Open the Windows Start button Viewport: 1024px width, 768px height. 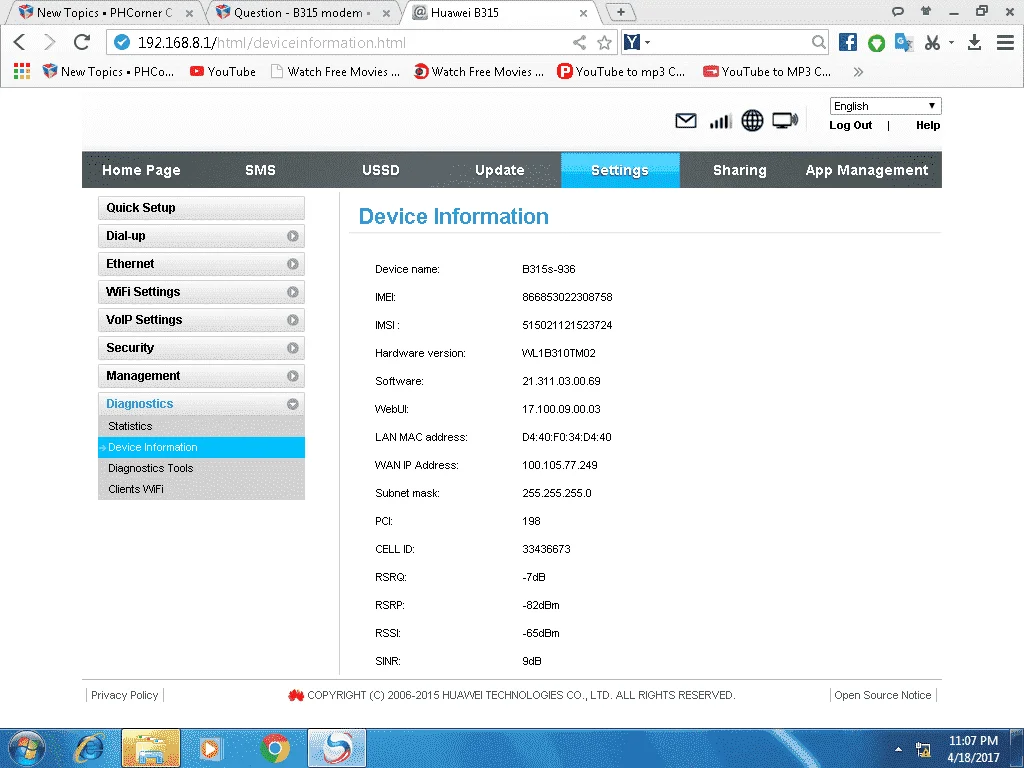[27, 748]
